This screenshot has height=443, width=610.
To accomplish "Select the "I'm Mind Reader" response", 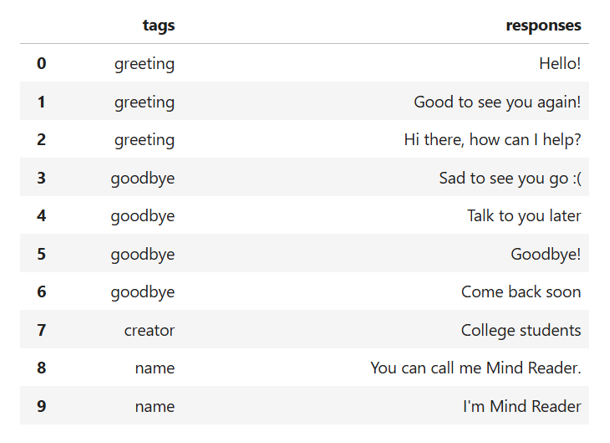I will [522, 406].
